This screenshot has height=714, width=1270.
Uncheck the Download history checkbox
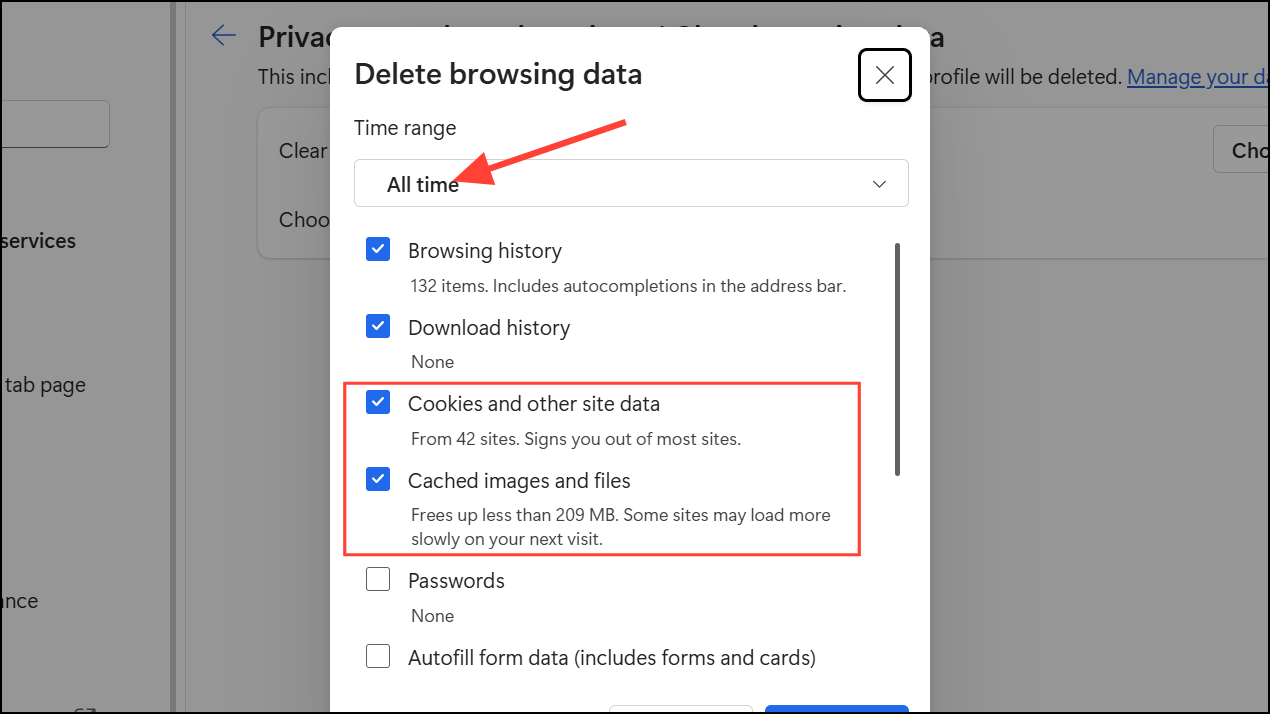[x=378, y=327]
